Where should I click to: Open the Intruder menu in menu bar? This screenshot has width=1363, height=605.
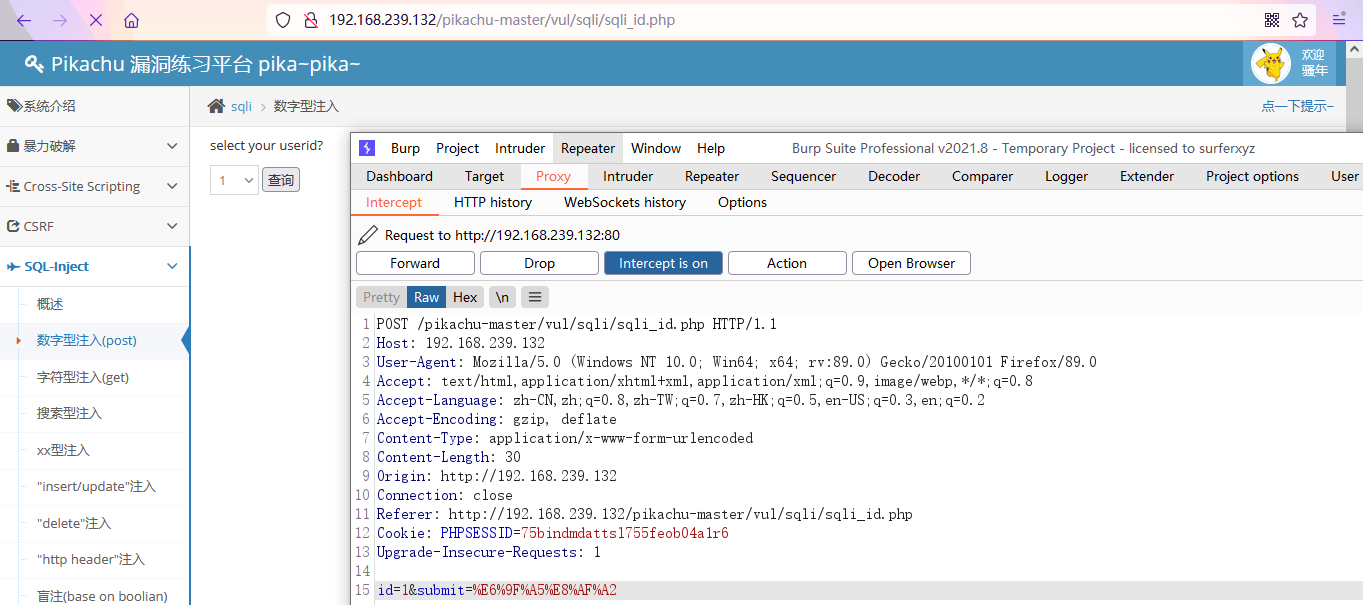[x=520, y=148]
